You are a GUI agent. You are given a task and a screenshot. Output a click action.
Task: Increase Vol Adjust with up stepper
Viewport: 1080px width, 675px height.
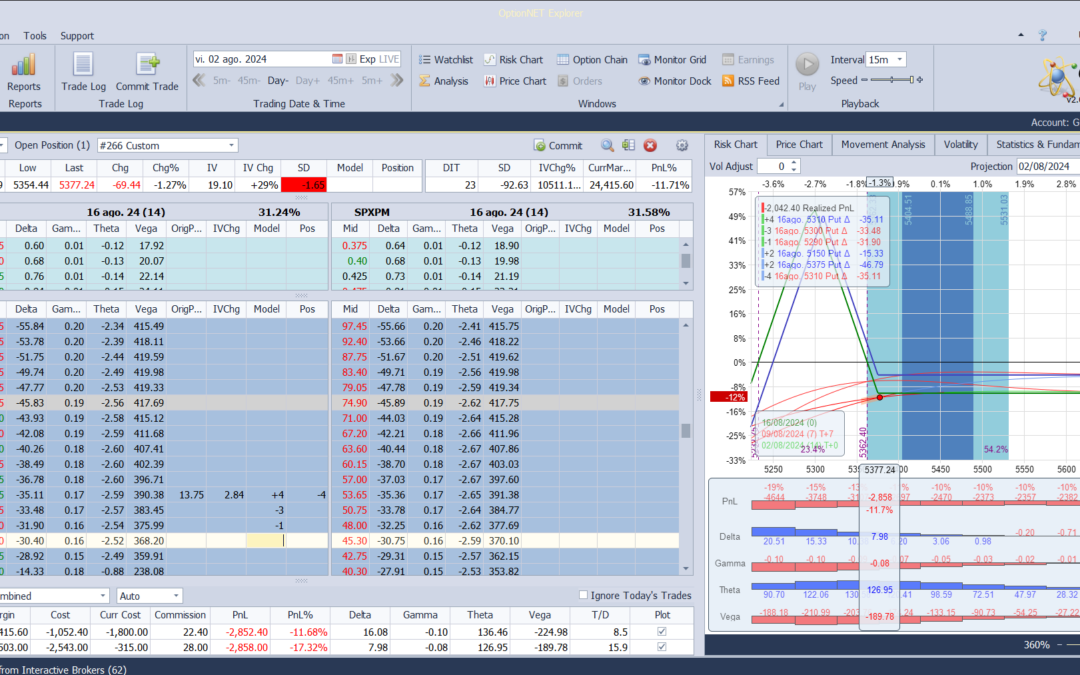794,163
